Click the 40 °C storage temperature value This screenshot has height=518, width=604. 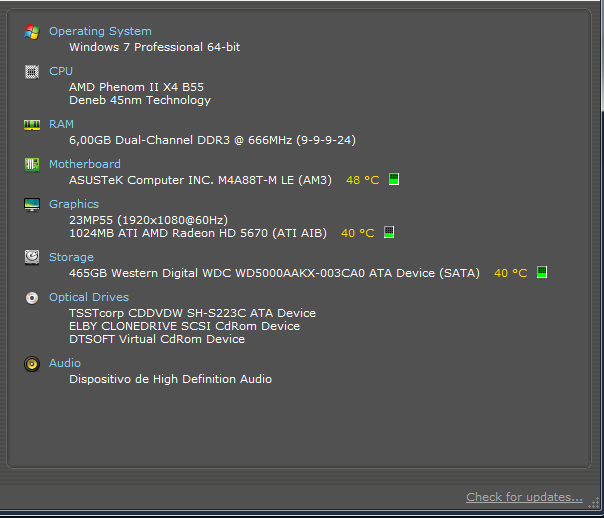510,273
